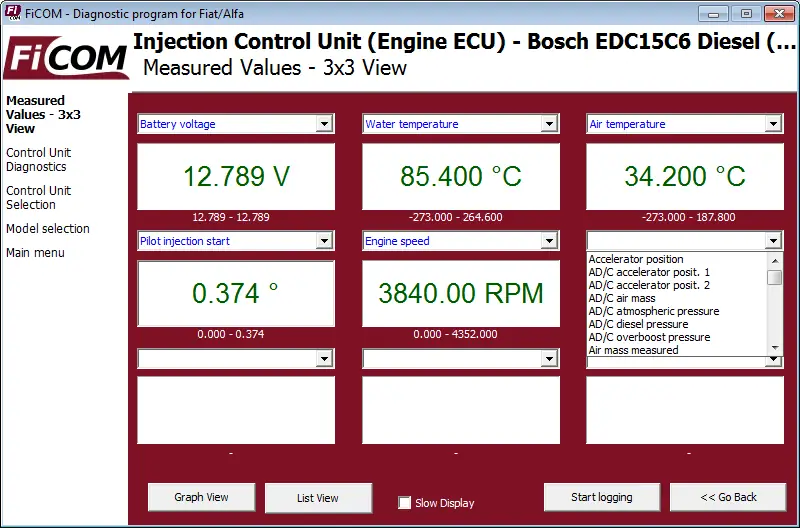Image resolution: width=800 pixels, height=528 pixels.
Task: Click the FiCOM title bar application icon
Action: point(13,13)
